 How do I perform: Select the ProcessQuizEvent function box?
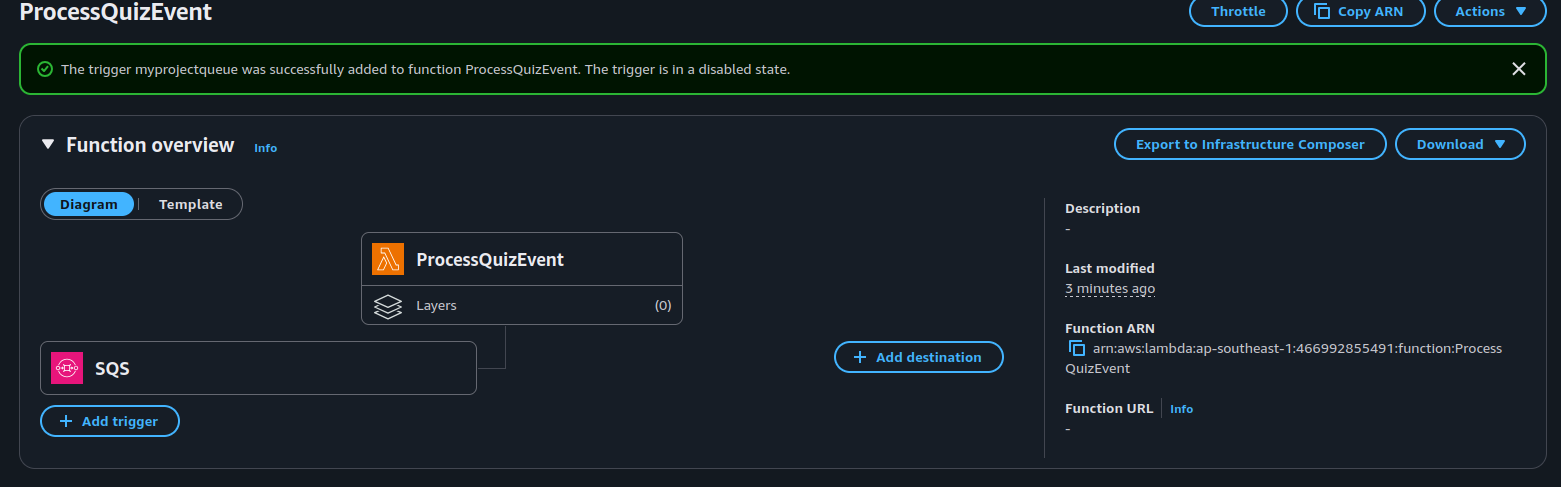tap(521, 260)
